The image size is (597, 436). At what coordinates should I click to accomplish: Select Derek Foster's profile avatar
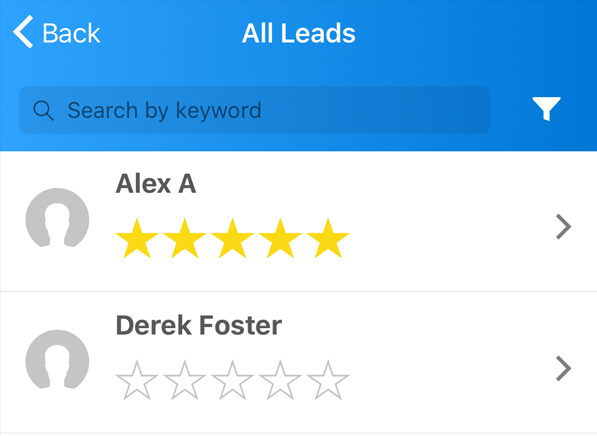[57, 360]
